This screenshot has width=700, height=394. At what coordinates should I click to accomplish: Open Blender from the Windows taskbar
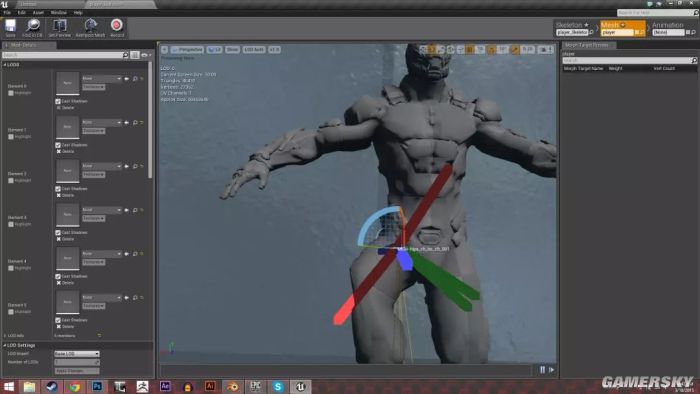(x=233, y=386)
